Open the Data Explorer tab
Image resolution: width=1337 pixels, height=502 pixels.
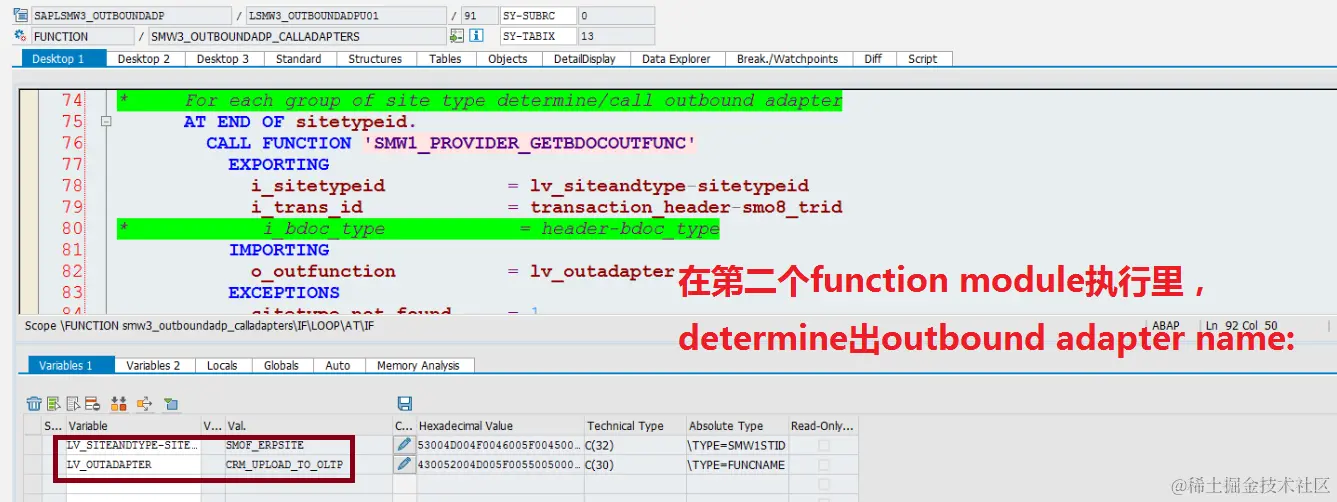coord(677,59)
